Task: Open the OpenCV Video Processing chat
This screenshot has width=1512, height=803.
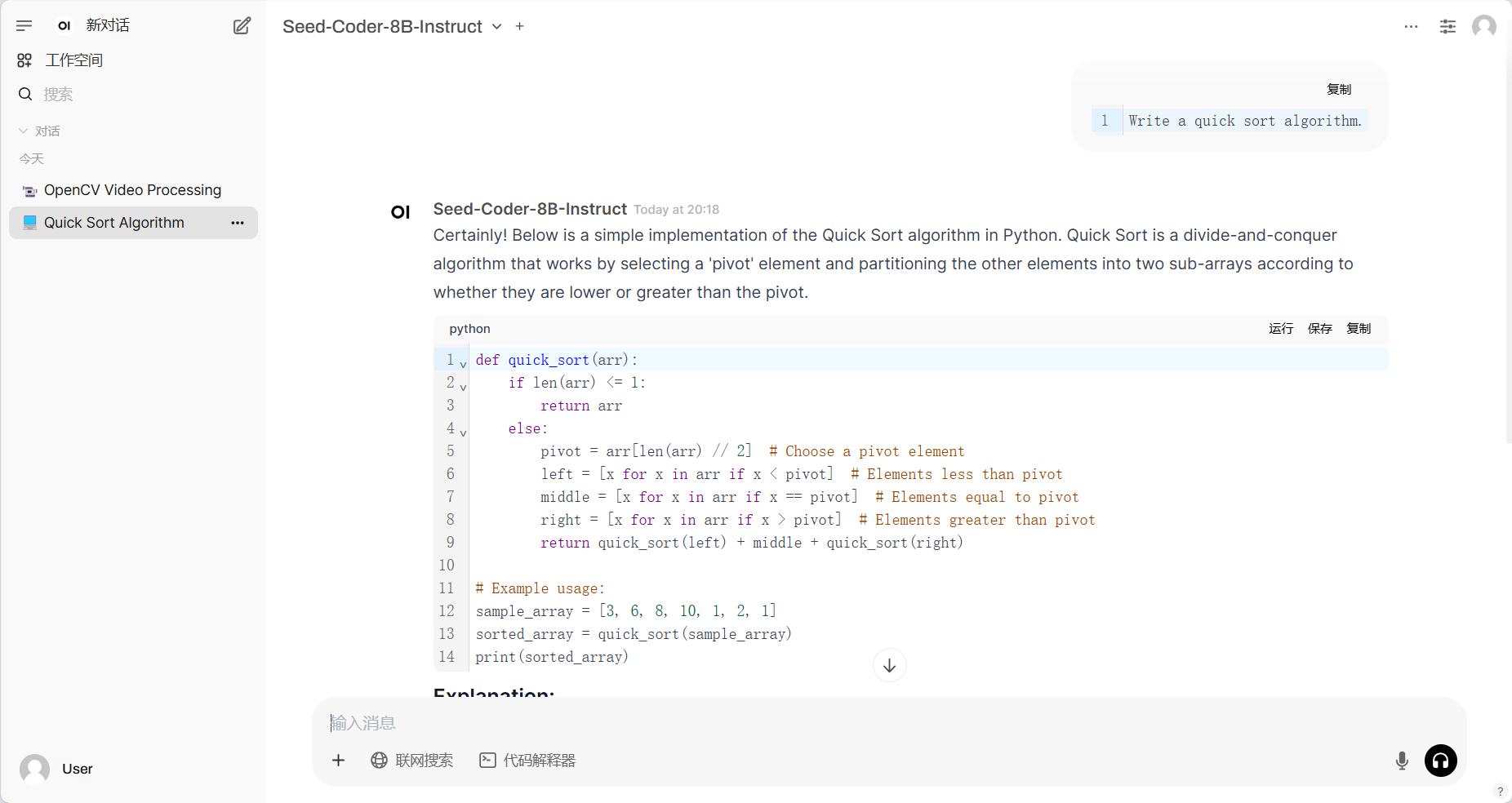Action: point(132,190)
